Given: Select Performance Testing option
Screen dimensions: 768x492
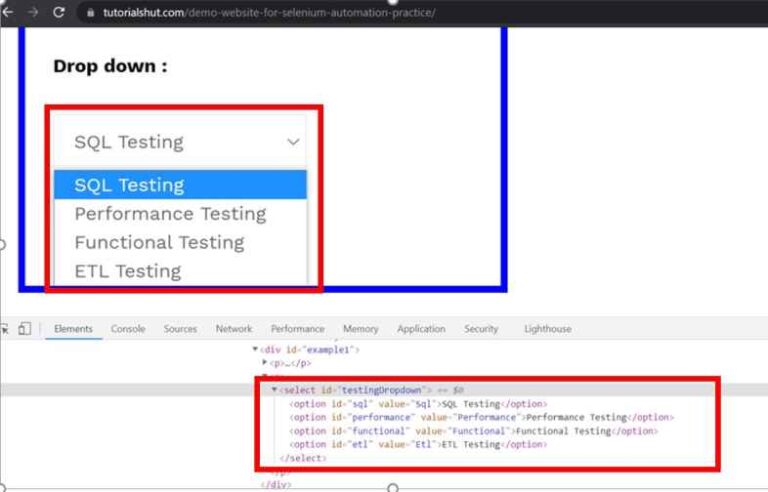Looking at the screenshot, I should [180, 214].
